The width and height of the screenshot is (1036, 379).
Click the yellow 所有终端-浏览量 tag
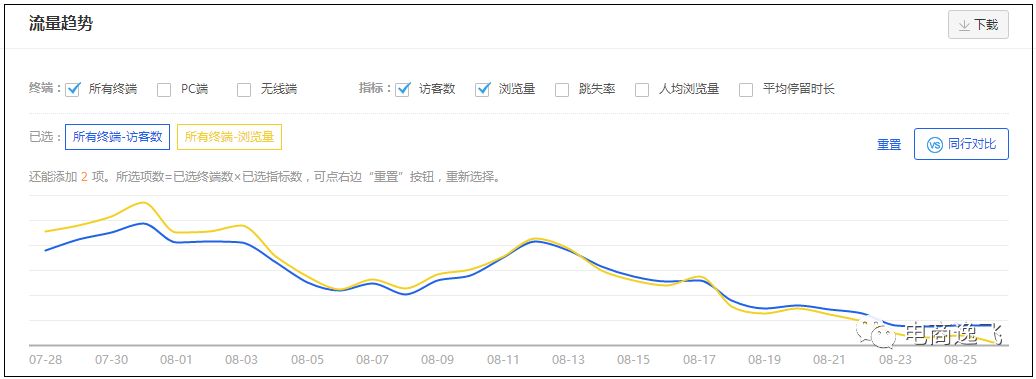coord(230,137)
